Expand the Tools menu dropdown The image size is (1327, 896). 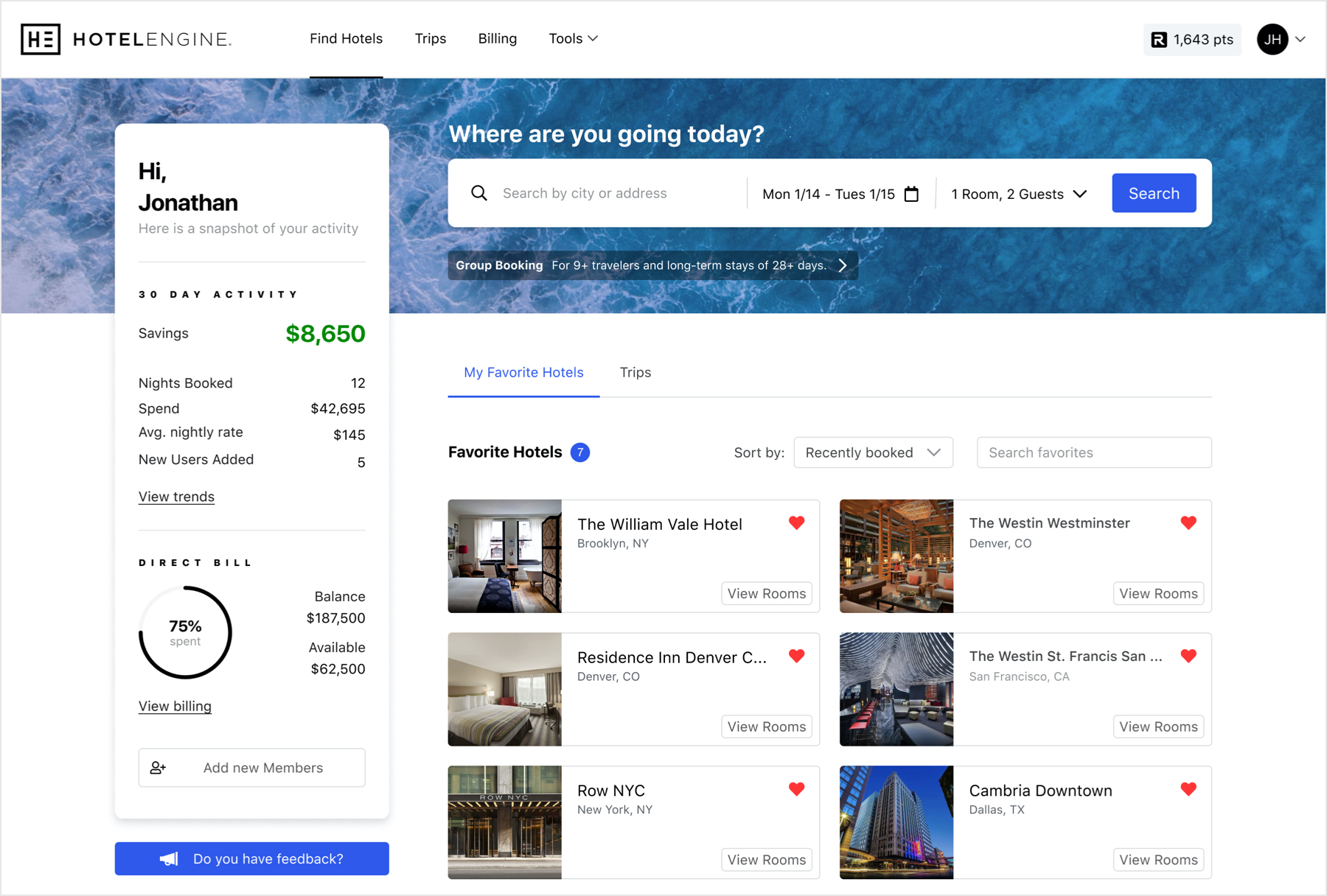pos(573,38)
